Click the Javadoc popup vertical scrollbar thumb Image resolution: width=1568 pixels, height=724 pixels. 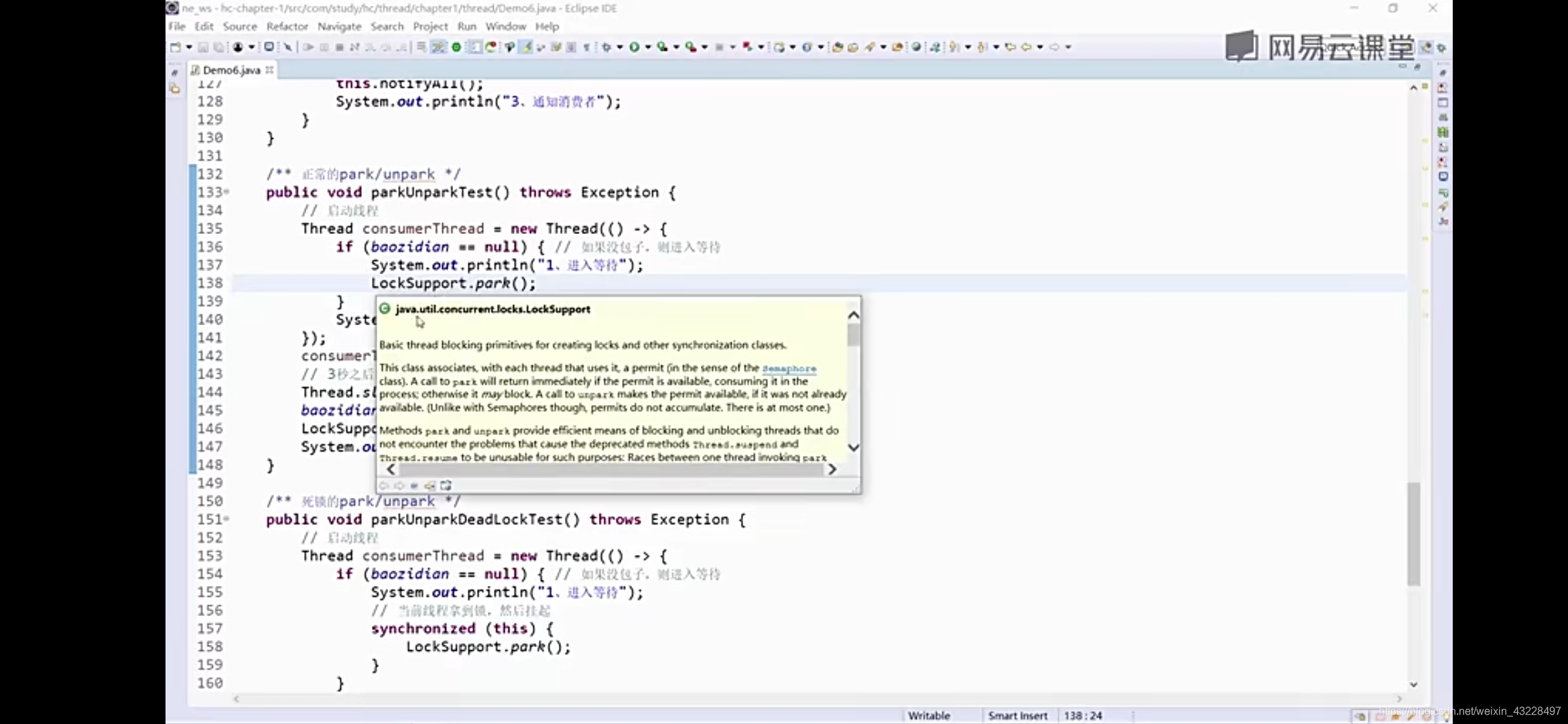click(854, 335)
